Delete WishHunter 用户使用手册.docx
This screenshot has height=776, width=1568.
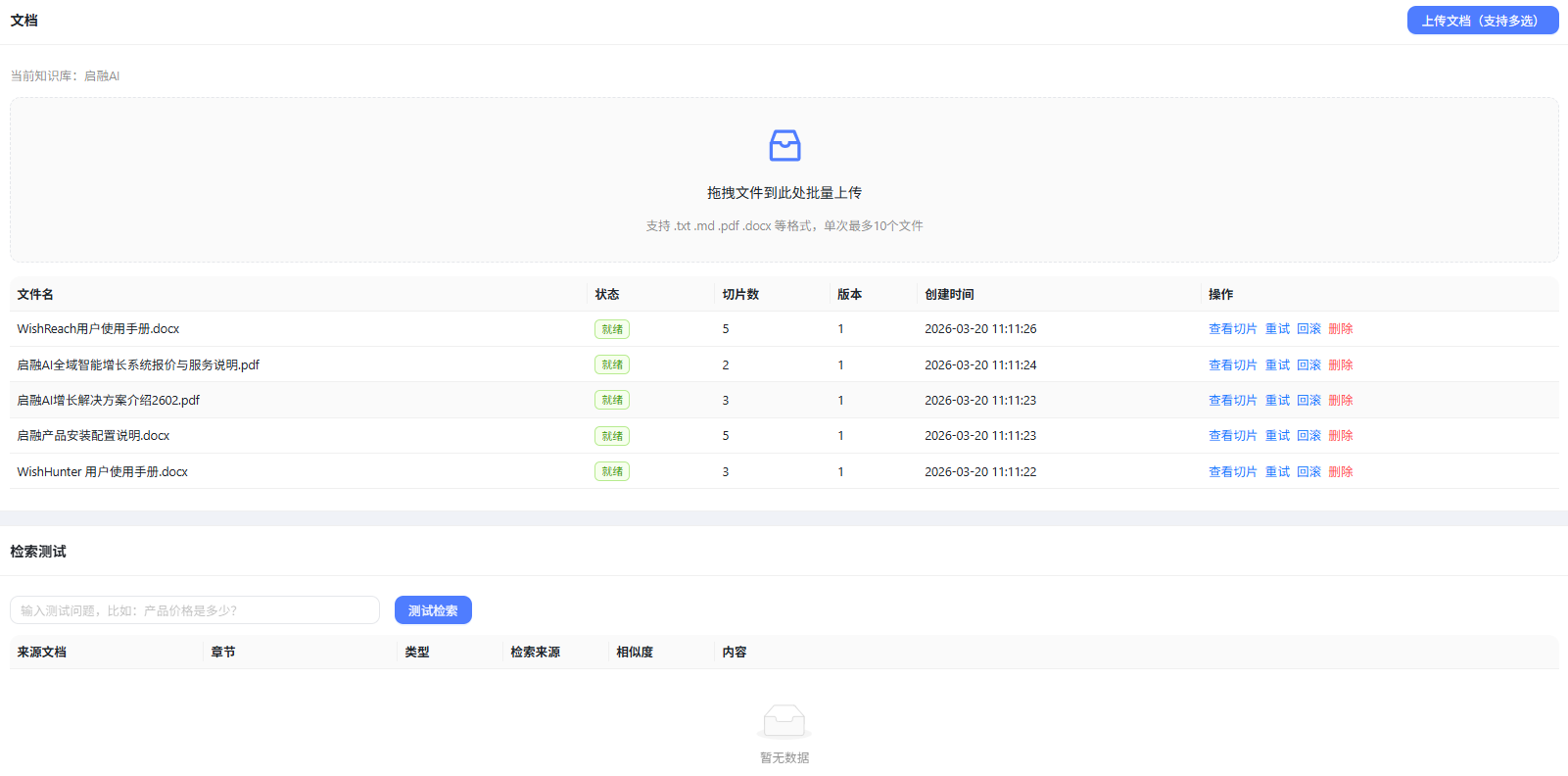(x=1340, y=471)
